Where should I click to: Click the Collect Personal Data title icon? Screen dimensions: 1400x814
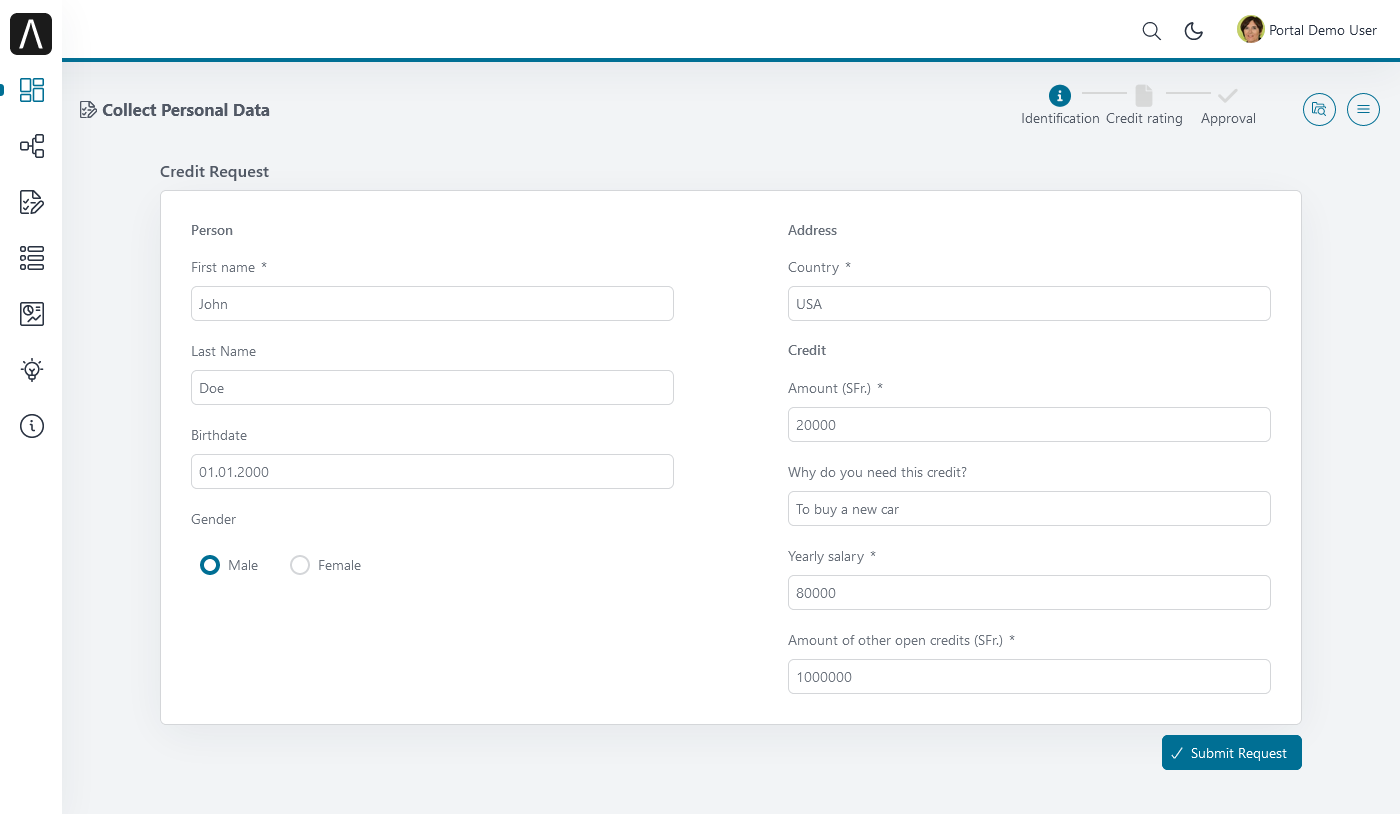(x=88, y=110)
